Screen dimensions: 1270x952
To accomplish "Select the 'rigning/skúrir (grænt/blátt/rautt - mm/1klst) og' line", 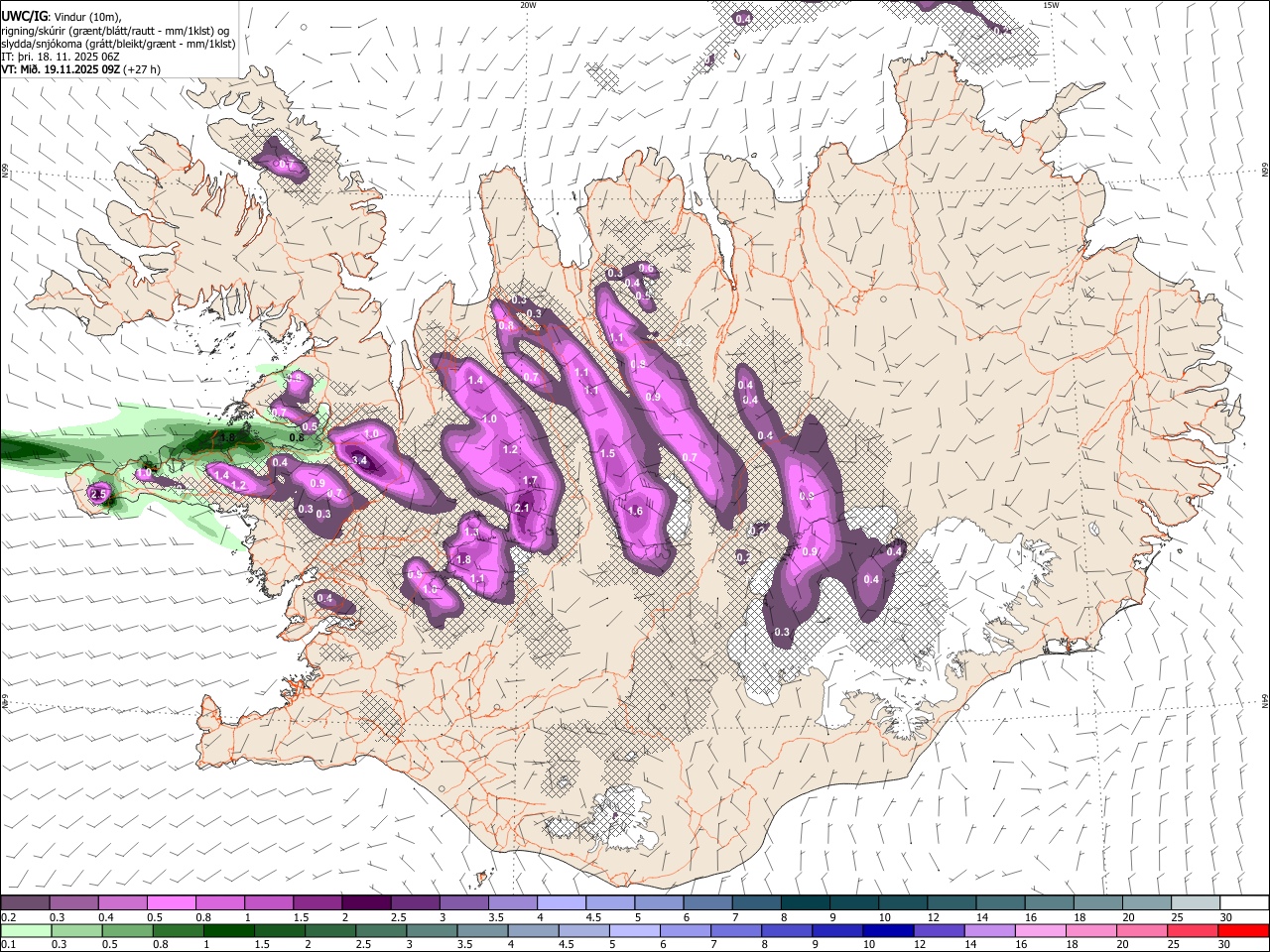I will click(x=115, y=31).
